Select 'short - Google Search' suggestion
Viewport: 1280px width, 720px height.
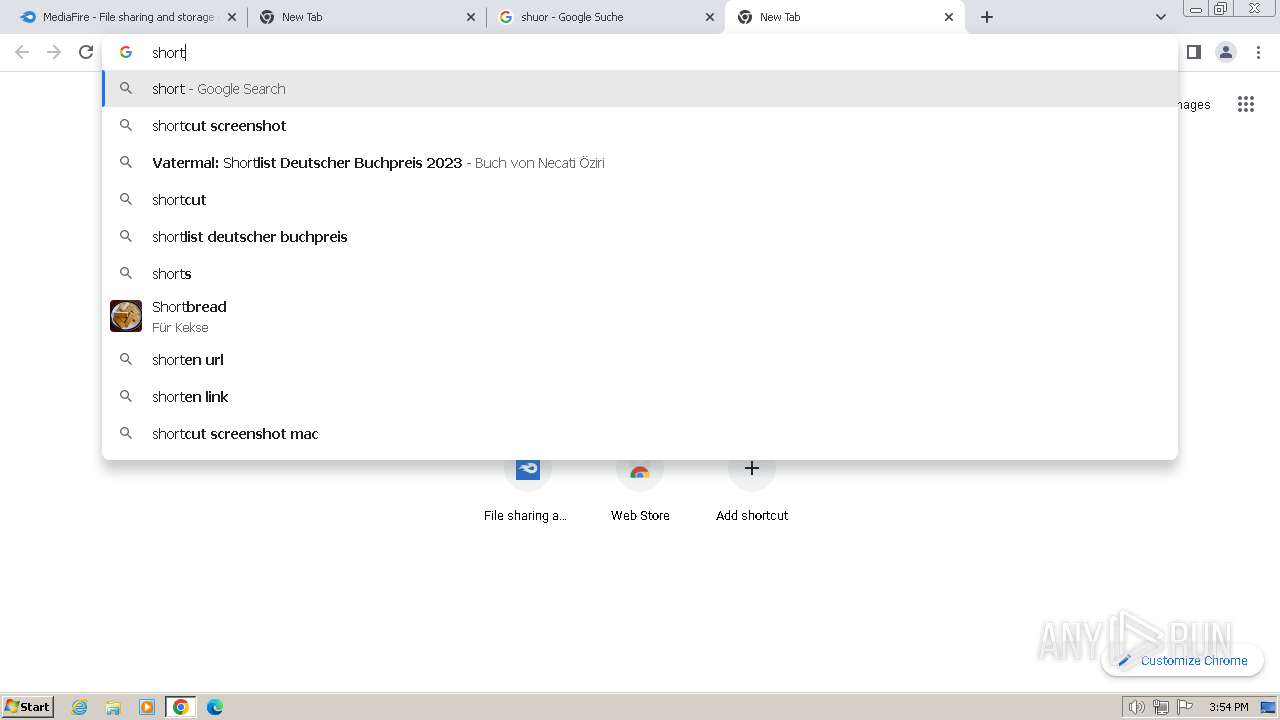point(640,89)
